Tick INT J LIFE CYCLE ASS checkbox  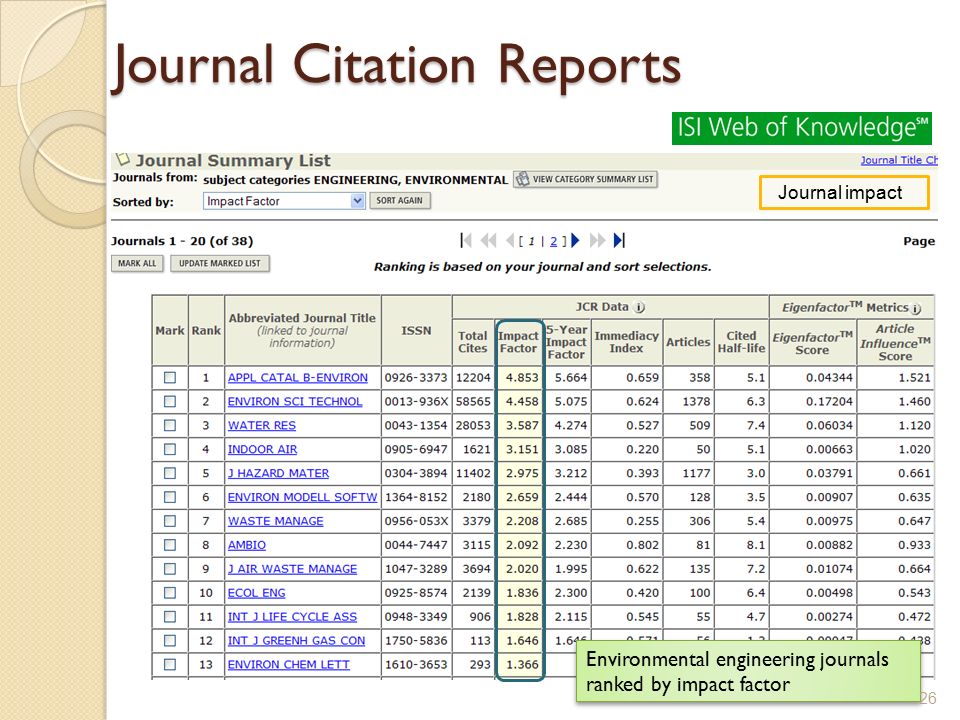click(170, 617)
